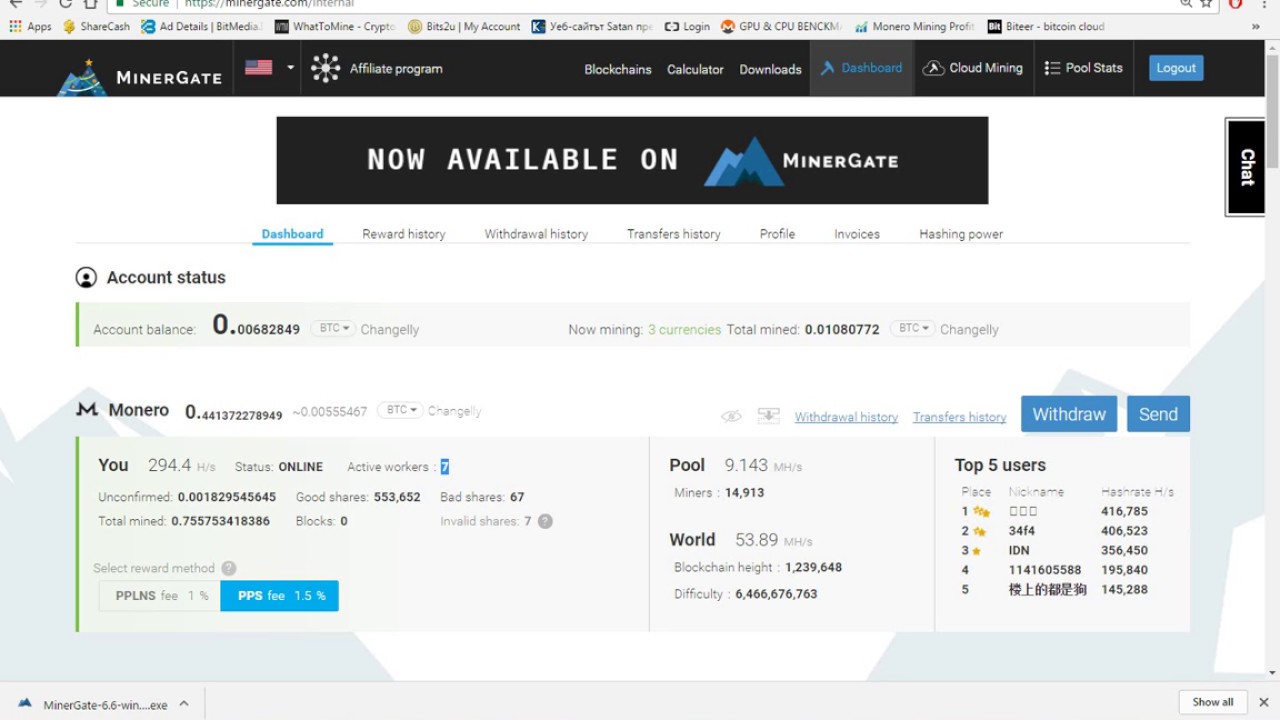Select Dashboard in the top navigation
Screen dimensions: 1280x720
[x=861, y=68]
